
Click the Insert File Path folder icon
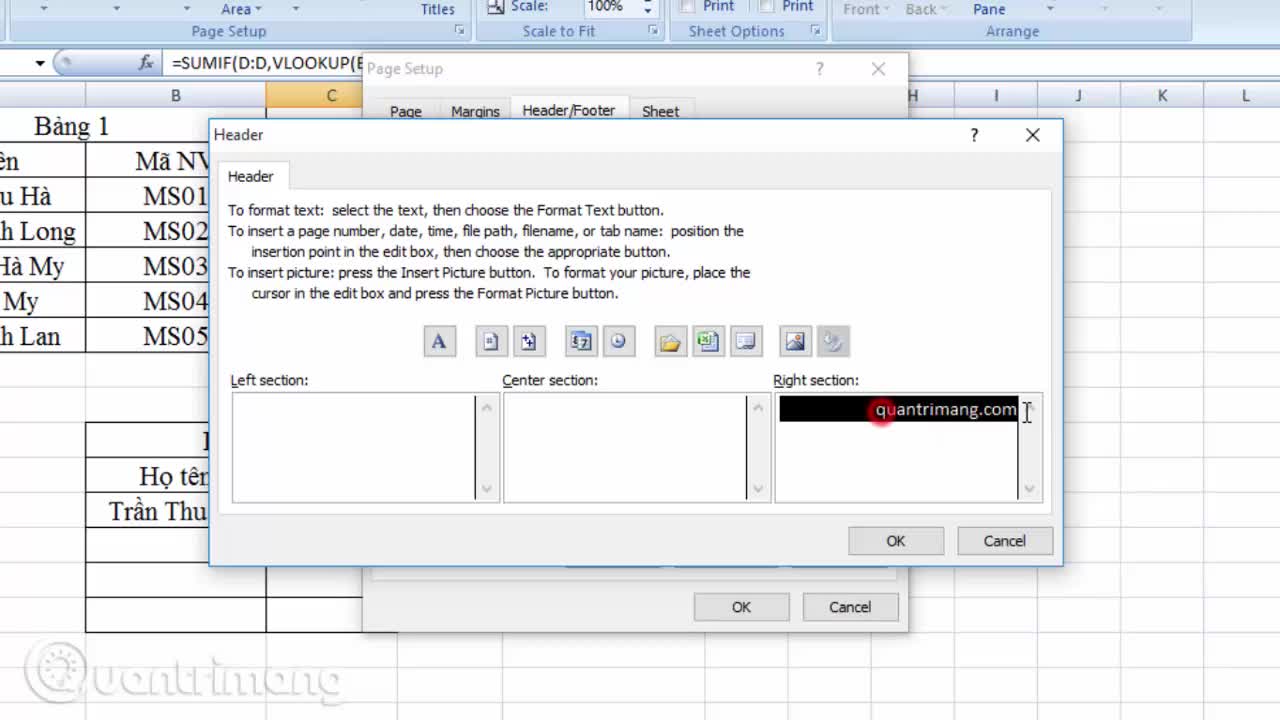670,342
